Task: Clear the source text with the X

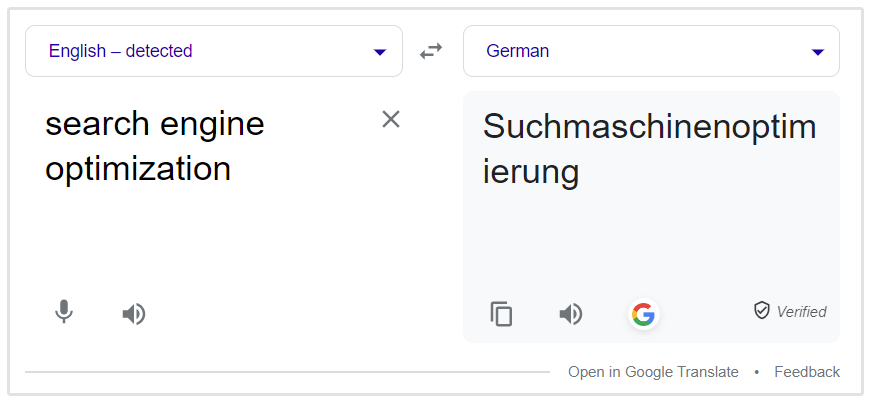Action: coord(391,120)
